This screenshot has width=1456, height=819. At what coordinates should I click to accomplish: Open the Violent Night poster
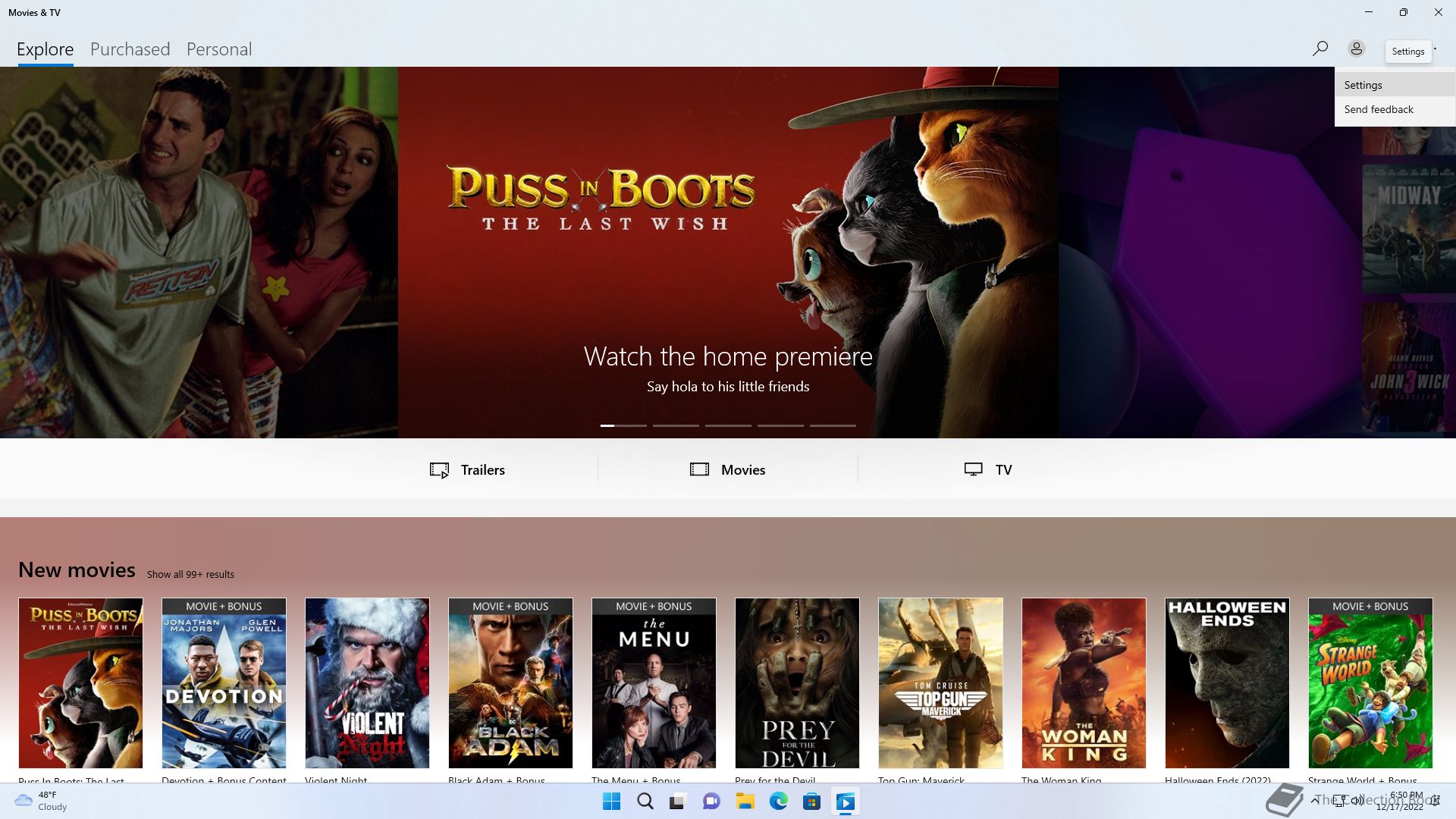pos(367,683)
